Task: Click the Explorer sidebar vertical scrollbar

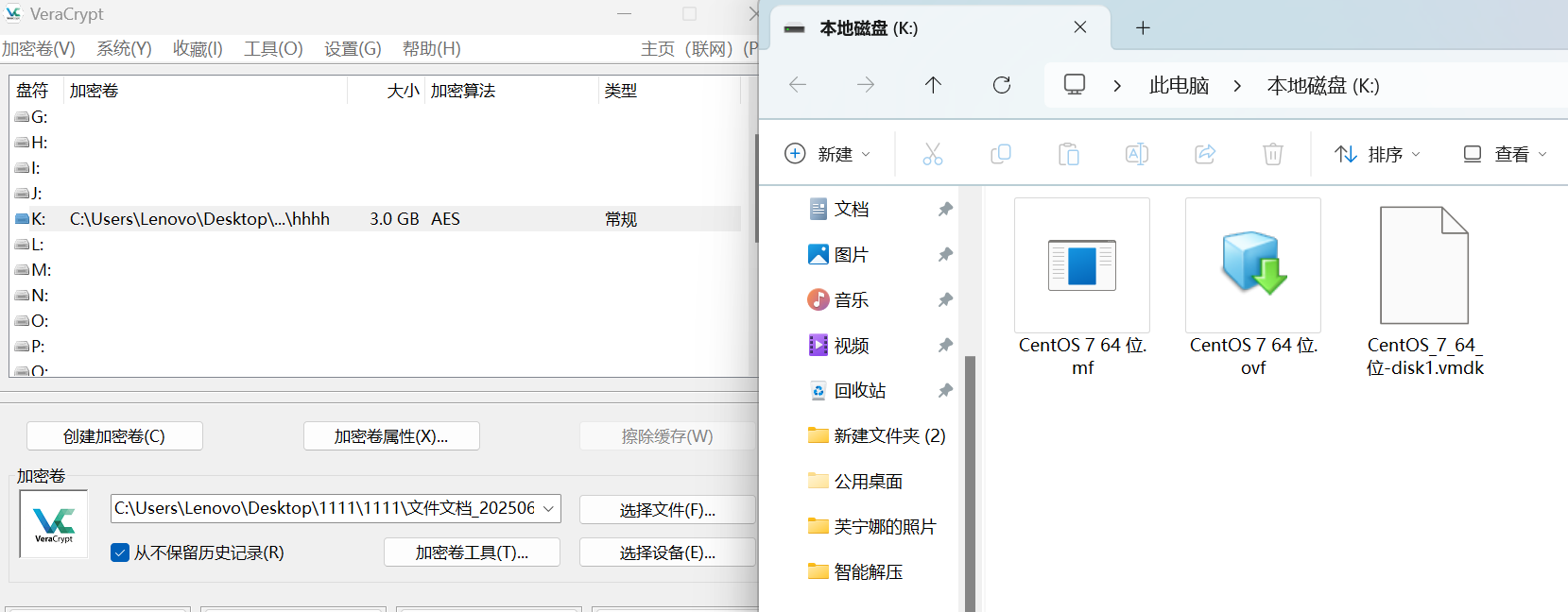Action: 970,484
